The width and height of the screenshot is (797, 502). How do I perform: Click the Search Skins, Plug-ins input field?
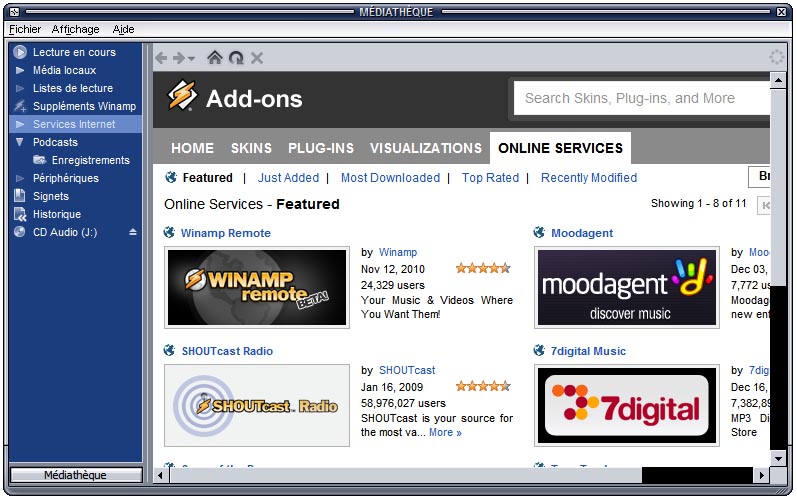640,98
